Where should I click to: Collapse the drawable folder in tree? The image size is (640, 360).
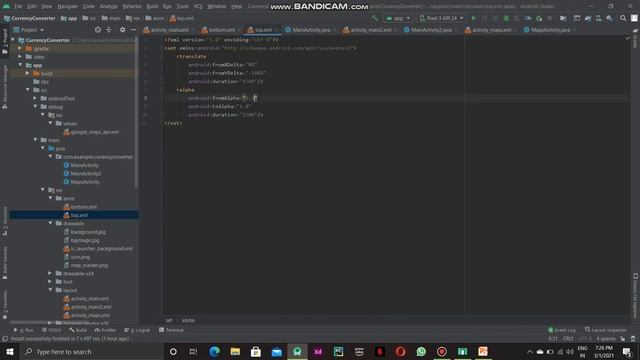point(51,223)
